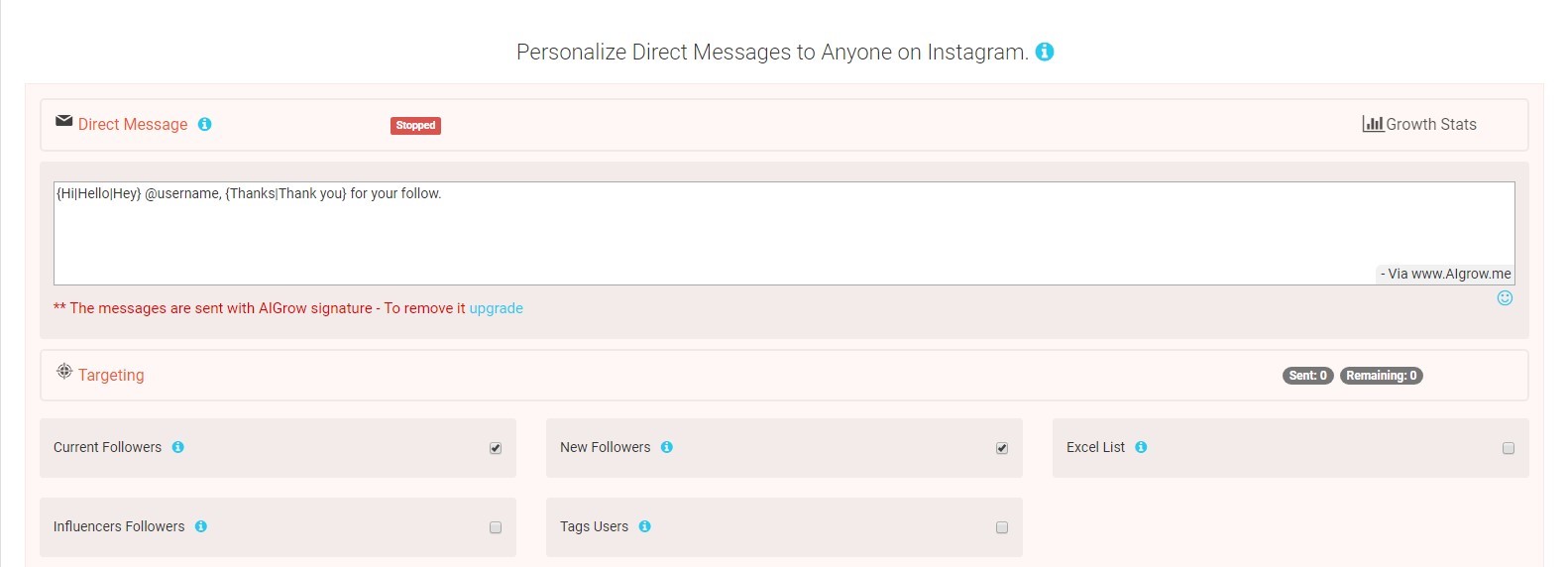Click the info icon next to Direct Message

click(x=204, y=124)
